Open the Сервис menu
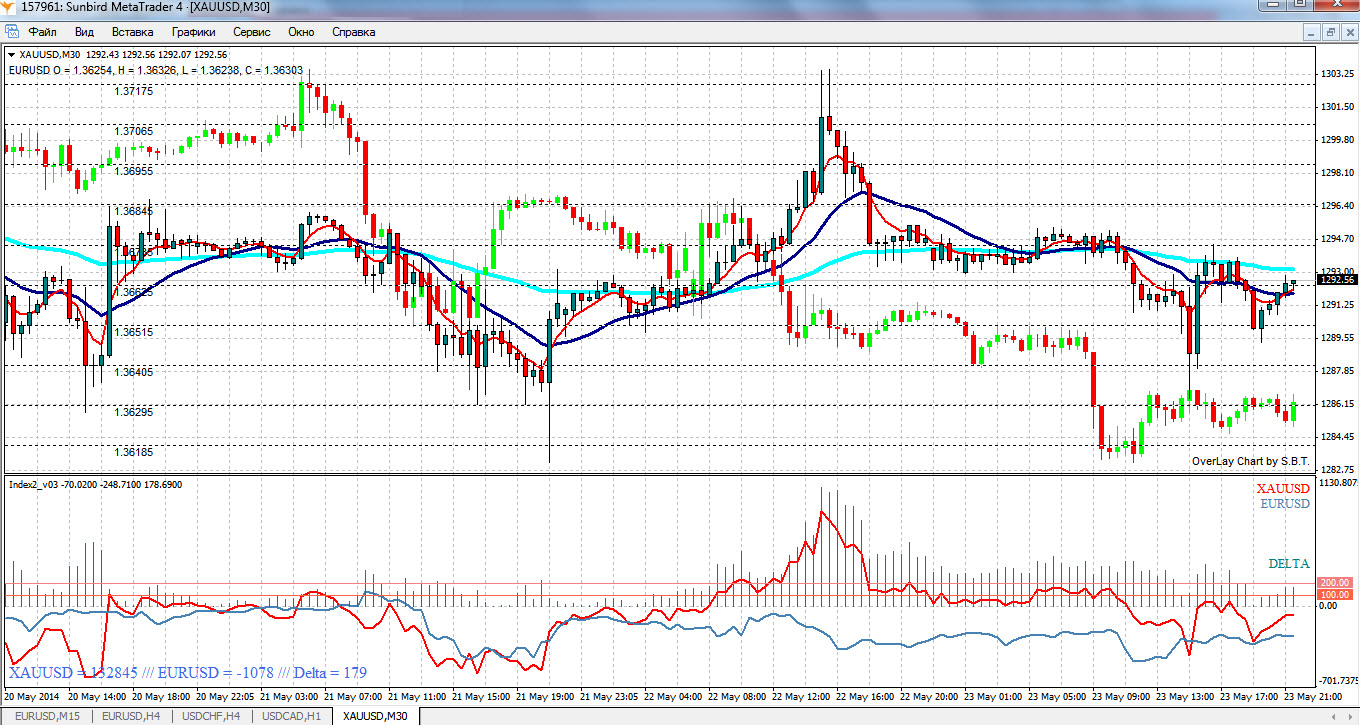The height and width of the screenshot is (725, 1360). [251, 32]
